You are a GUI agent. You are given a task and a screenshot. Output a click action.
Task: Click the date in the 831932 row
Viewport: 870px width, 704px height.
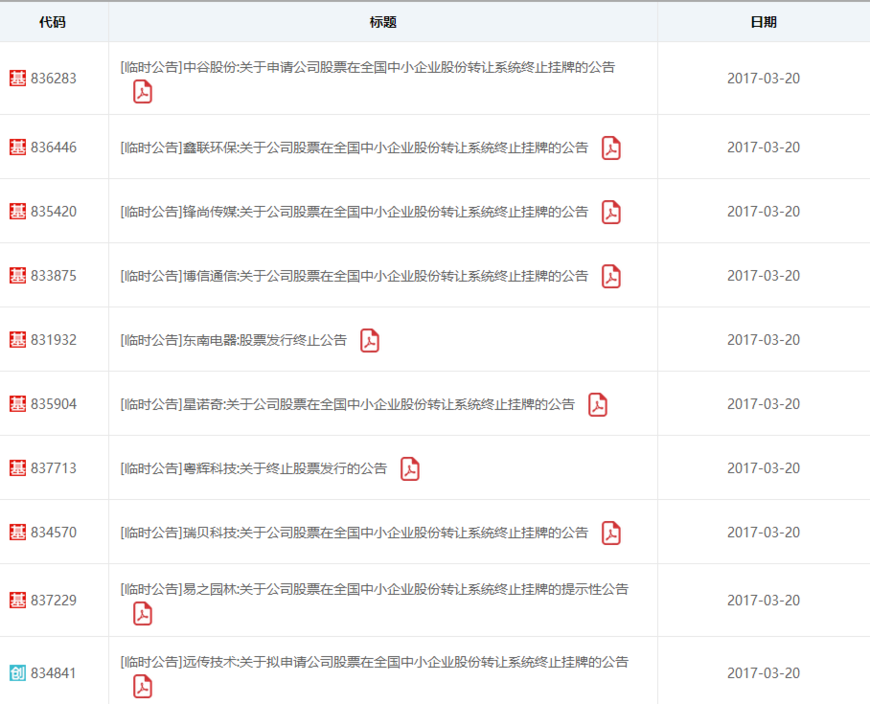(763, 340)
